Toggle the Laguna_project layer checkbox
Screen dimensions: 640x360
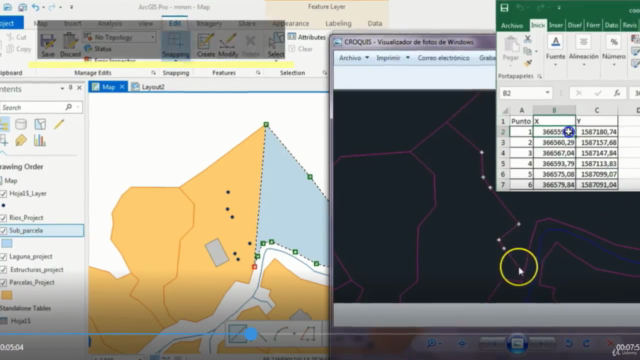[4, 257]
